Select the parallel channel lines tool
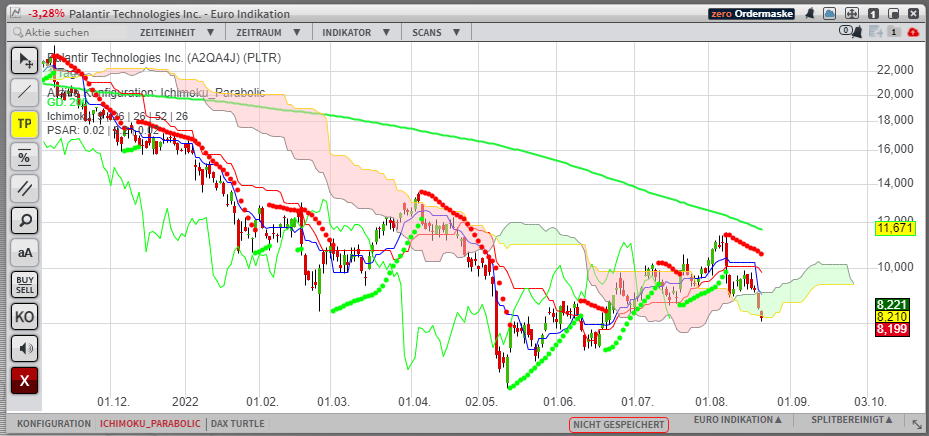 pyautogui.click(x=25, y=188)
